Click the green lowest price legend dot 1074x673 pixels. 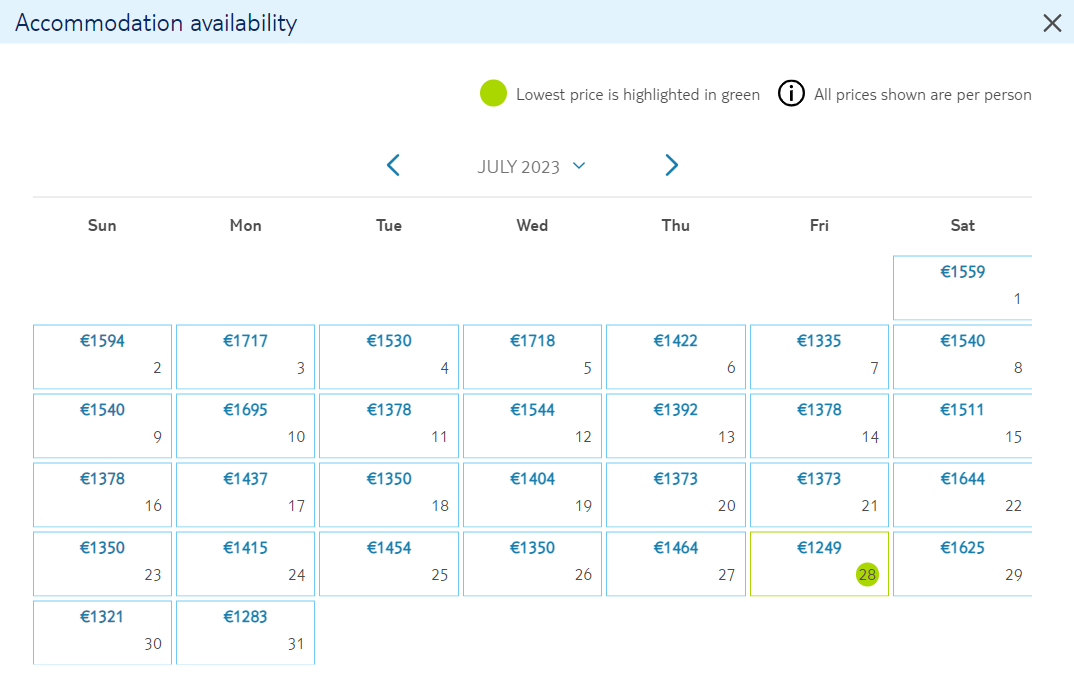493,93
